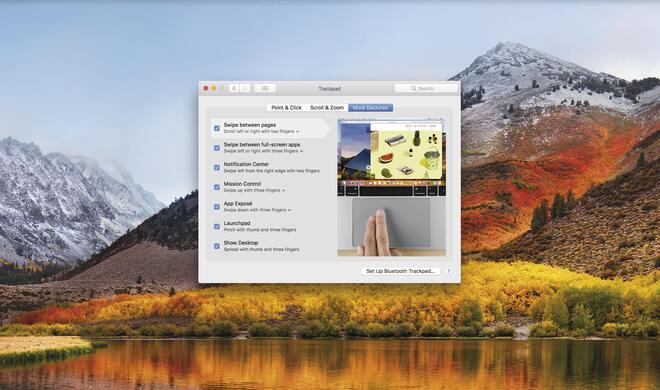Click the 'App Exposé' label text
The width and height of the screenshot is (660, 390).
(238, 203)
